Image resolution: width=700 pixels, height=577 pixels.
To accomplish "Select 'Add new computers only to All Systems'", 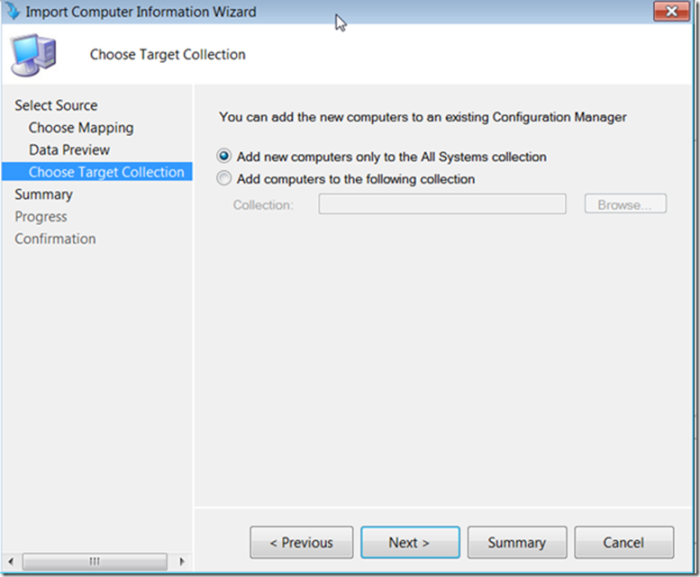I will pyautogui.click(x=224, y=156).
